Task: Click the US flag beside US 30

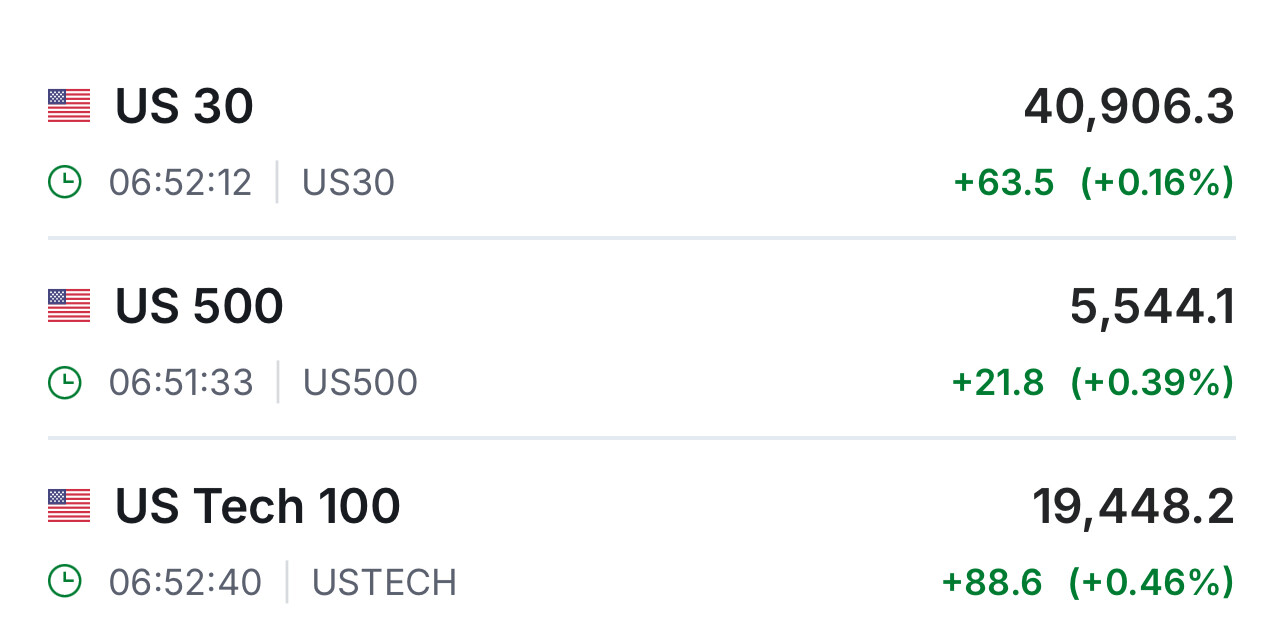Action: point(69,106)
